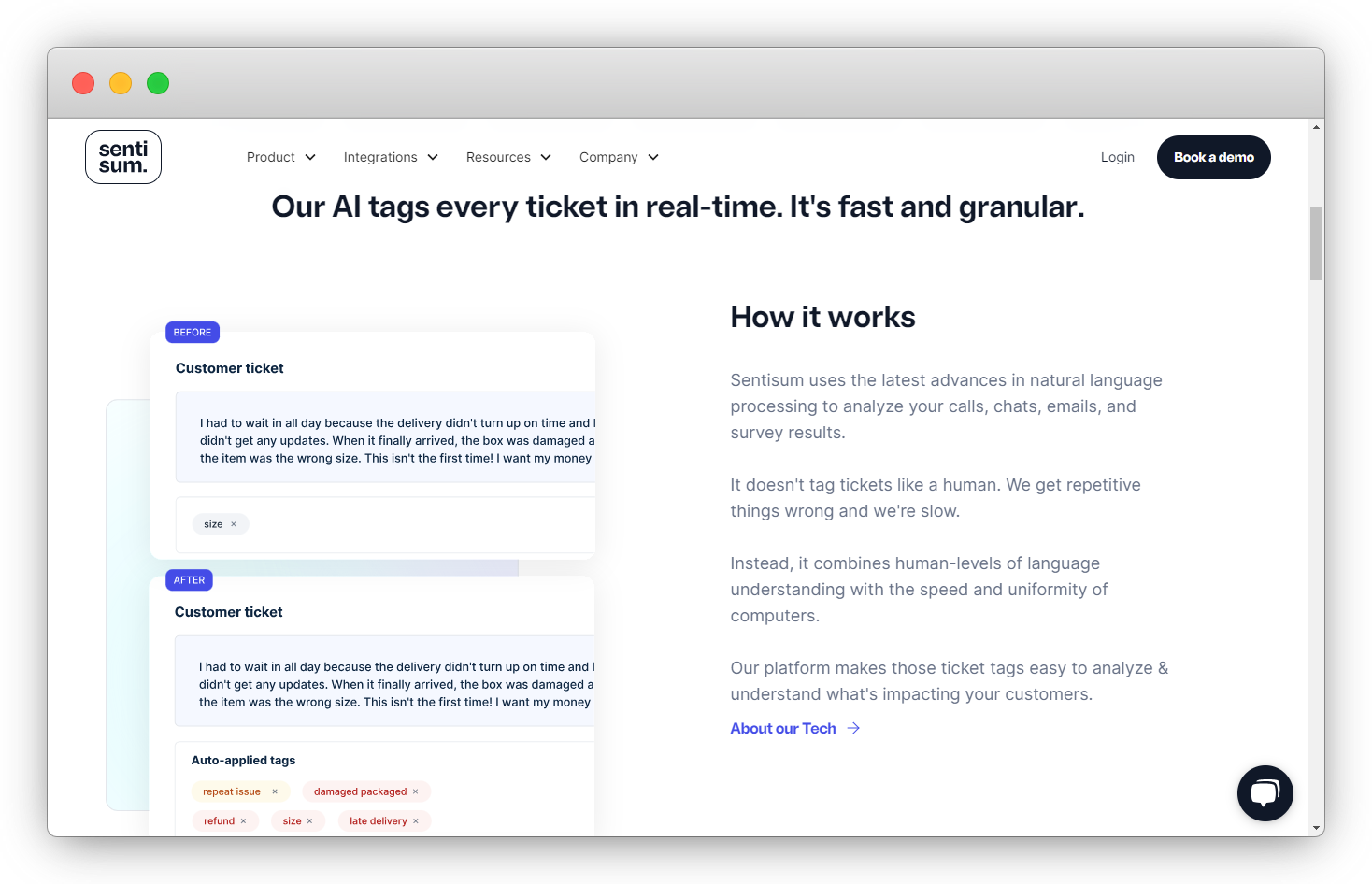Click the scrollbar down arrow
The image size is (1372, 884).
(1316, 828)
